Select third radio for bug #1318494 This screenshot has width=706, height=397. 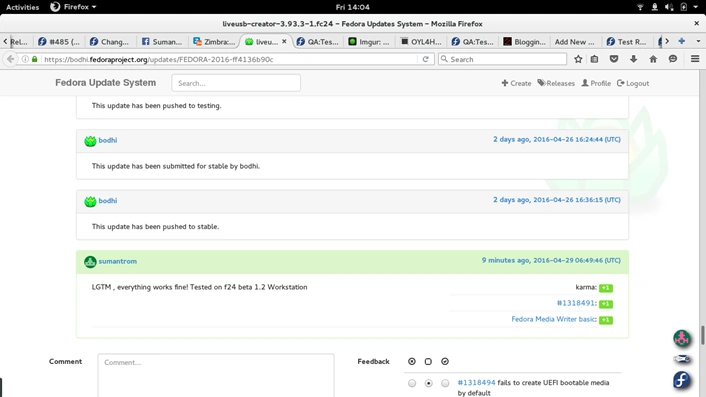click(x=445, y=383)
